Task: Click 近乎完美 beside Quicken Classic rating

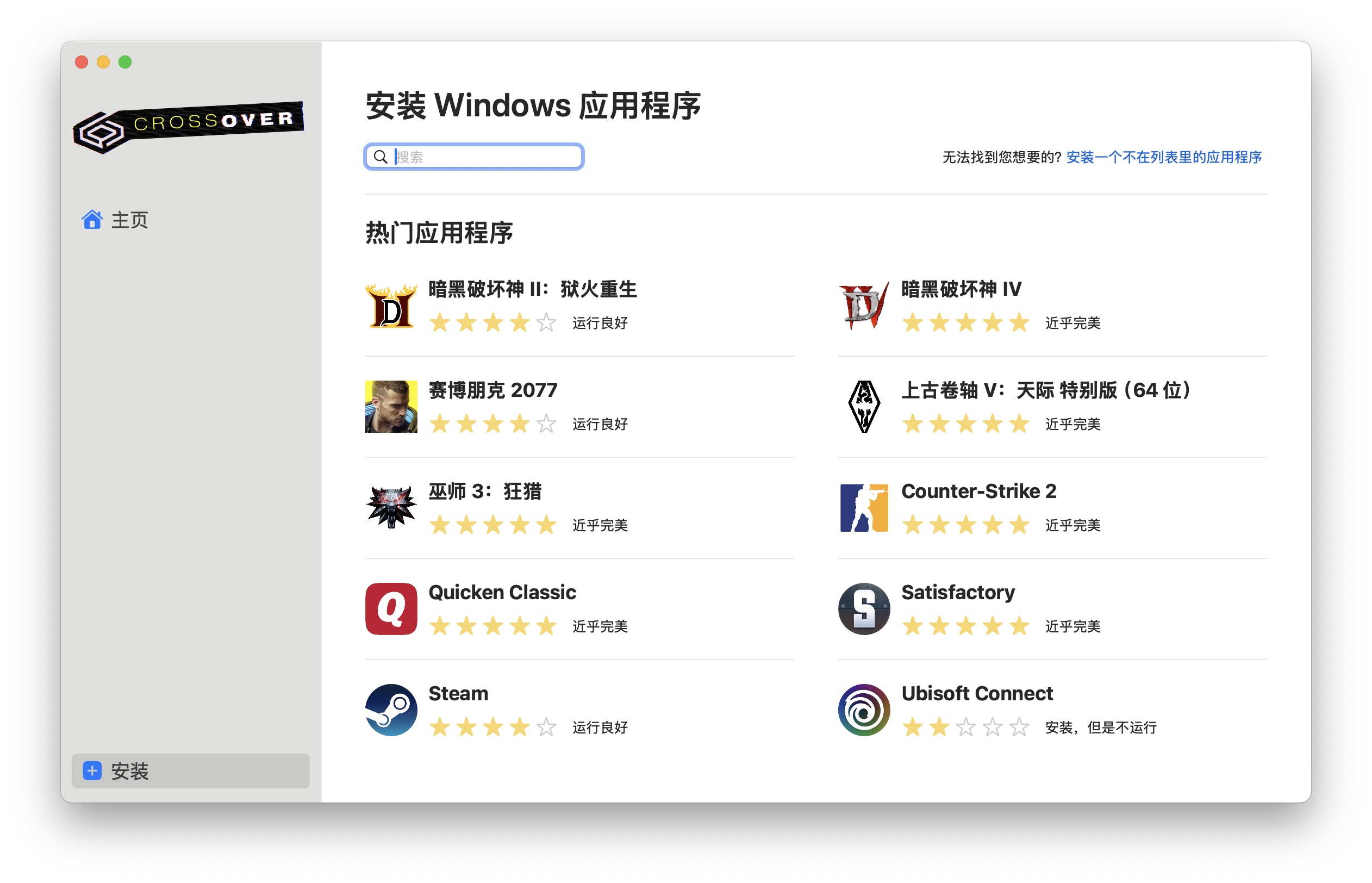Action: pyautogui.click(x=600, y=626)
